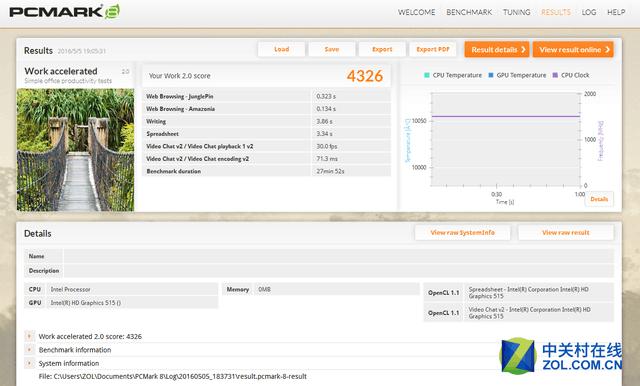Open the Help tab
Image resolution: width=640 pixels, height=386 pixels.
tap(616, 12)
